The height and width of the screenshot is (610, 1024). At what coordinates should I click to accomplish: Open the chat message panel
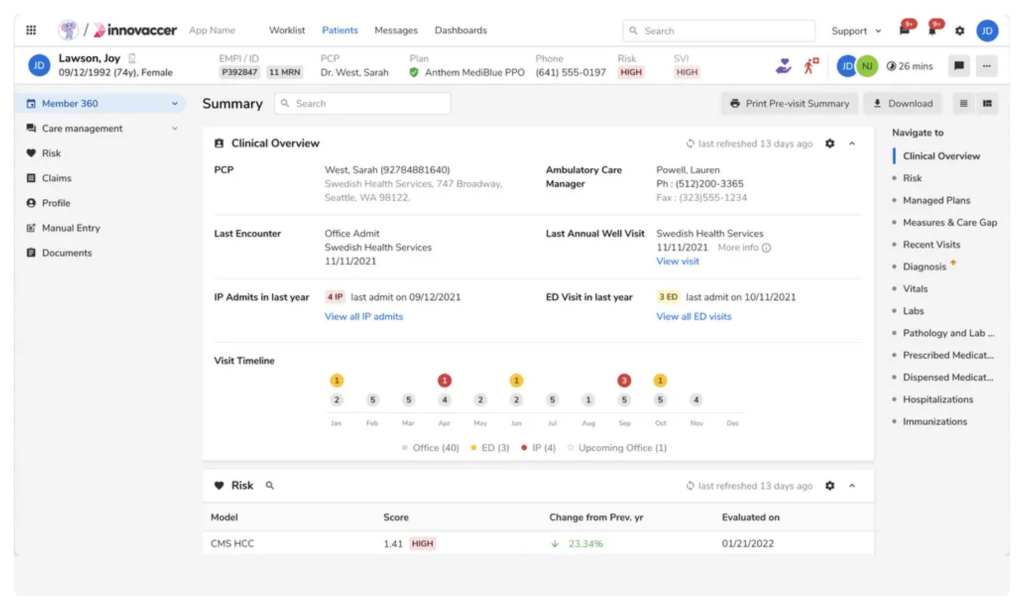961,66
